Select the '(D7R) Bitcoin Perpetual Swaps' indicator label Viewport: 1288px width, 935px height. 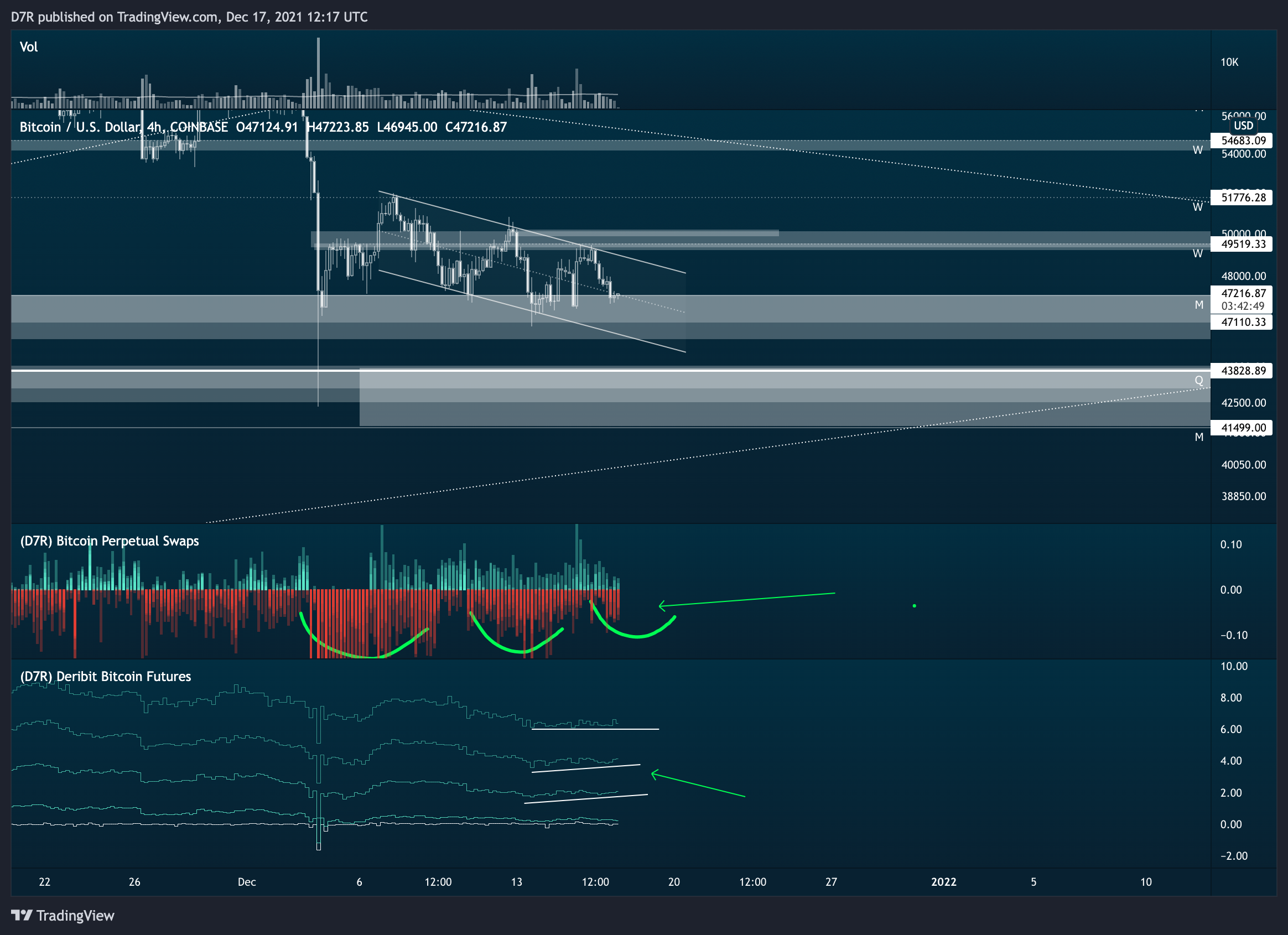pyautogui.click(x=110, y=541)
